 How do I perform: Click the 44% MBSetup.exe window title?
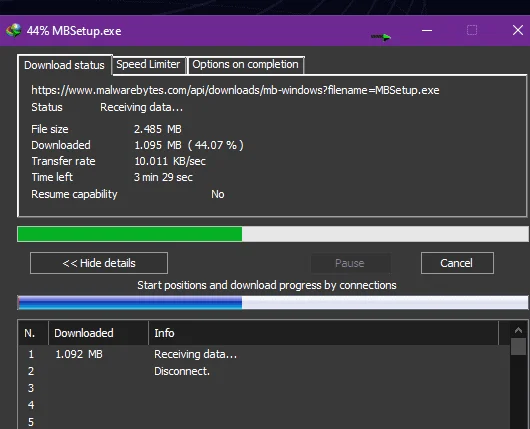coord(74,31)
